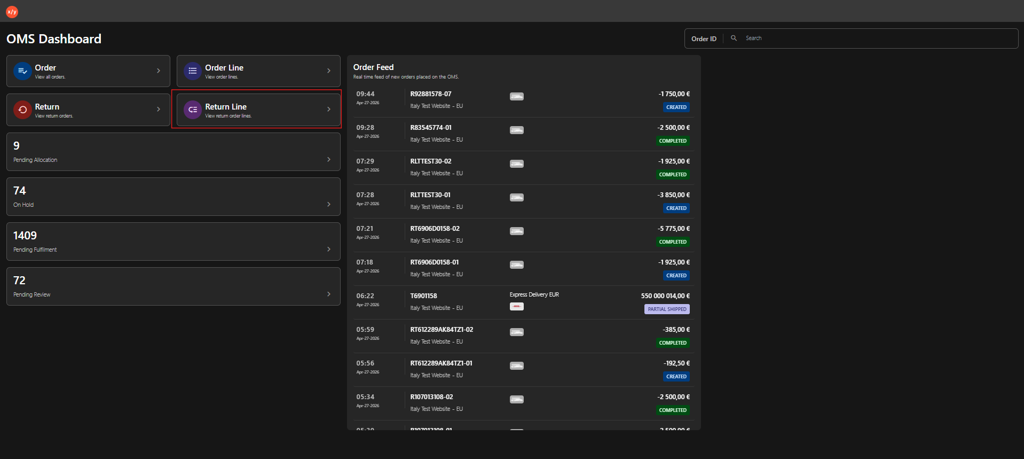Image resolution: width=1024 pixels, height=459 pixels.
Task: Click the red Return circular arrow icon
Action: pyautogui.click(x=23, y=110)
